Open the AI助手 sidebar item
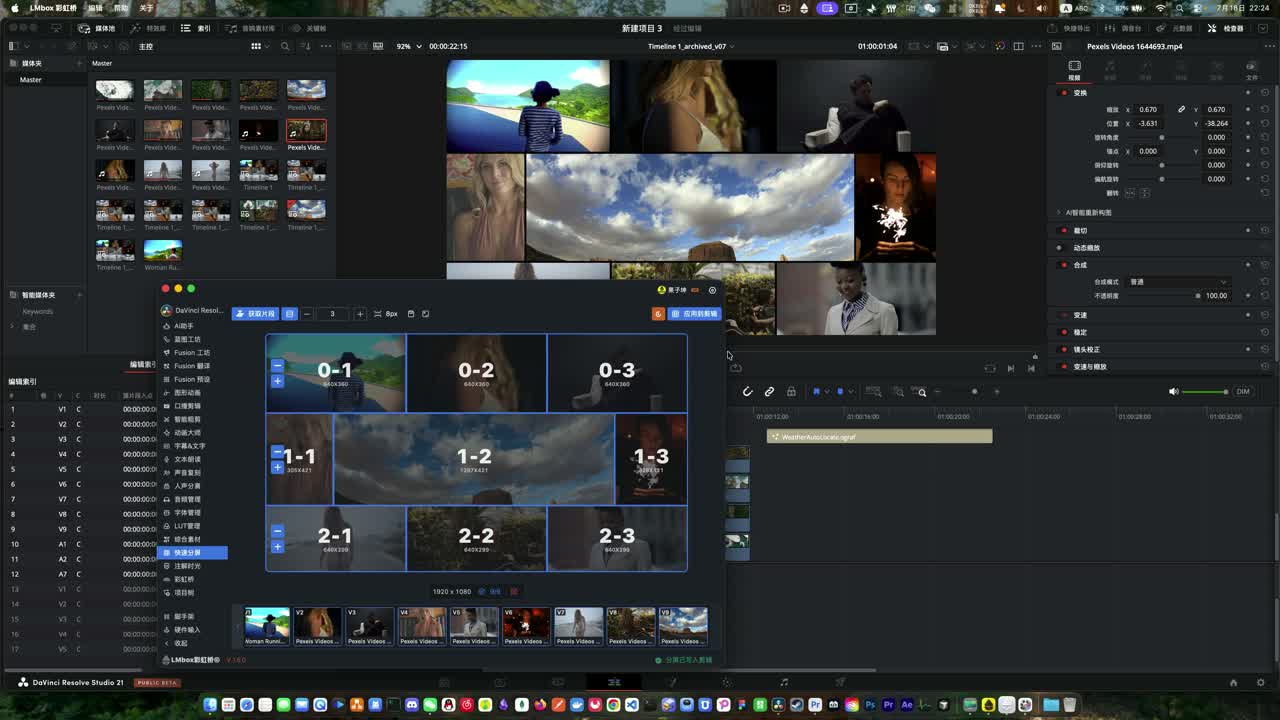The width and height of the screenshot is (1280, 720). [x=184, y=326]
